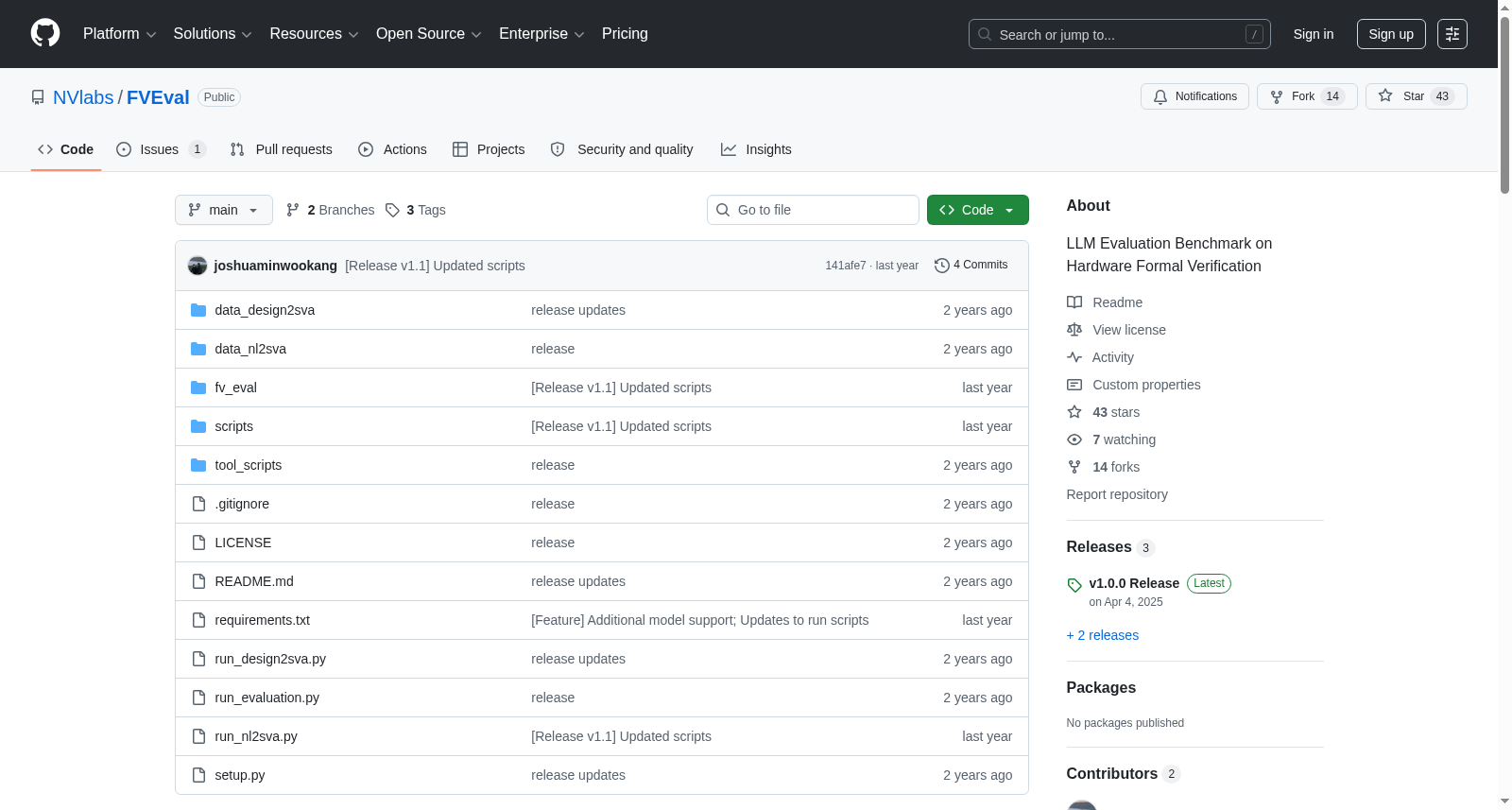Screen dimensions: 1512x810
Task: Open the Projects tab
Action: click(x=489, y=149)
